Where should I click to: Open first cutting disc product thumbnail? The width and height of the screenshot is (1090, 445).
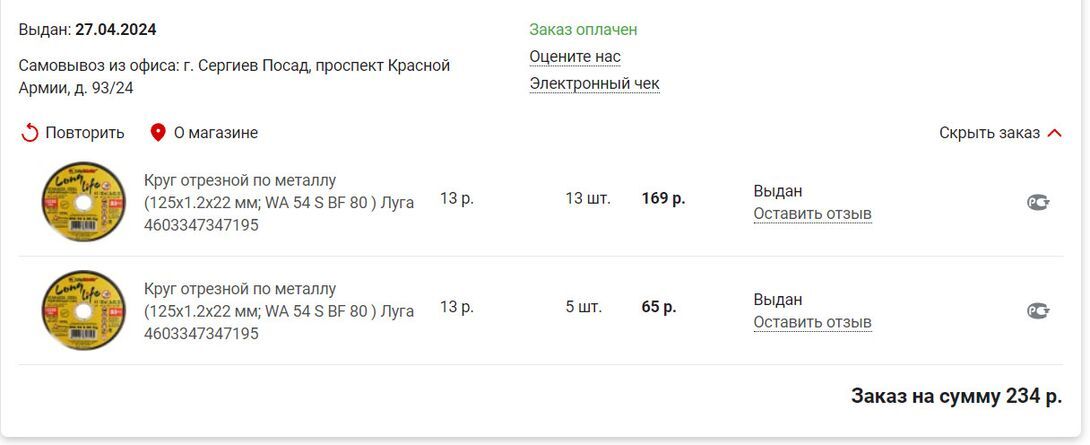83,202
